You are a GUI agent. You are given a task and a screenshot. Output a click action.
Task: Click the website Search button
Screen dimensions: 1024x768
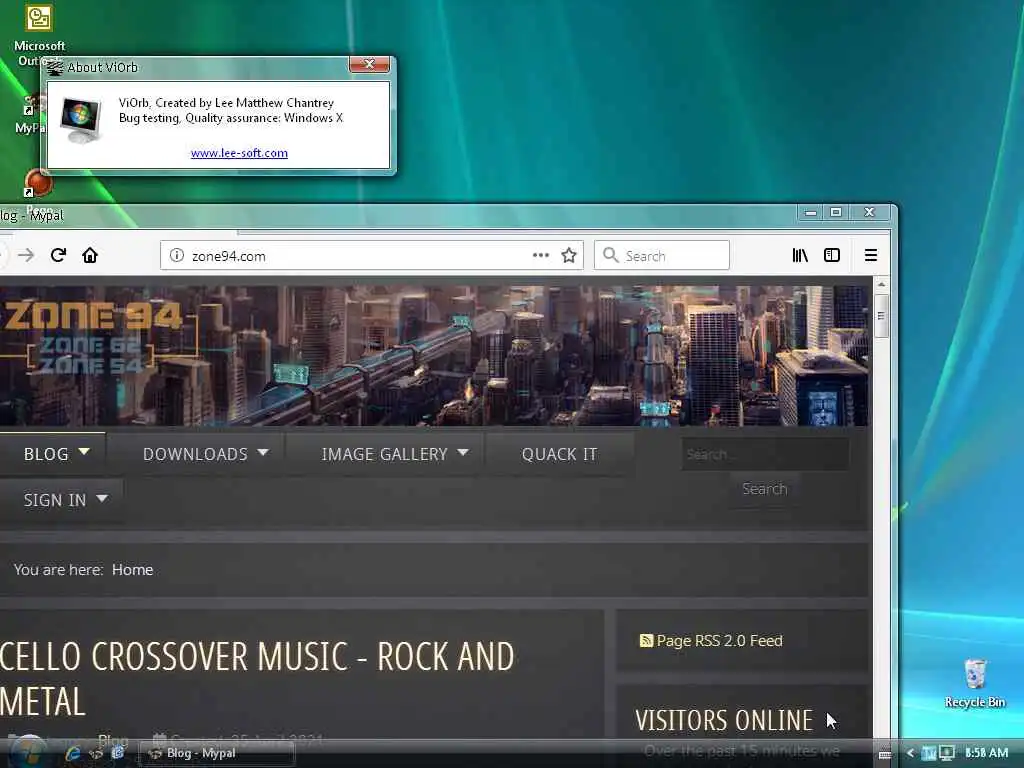click(765, 489)
